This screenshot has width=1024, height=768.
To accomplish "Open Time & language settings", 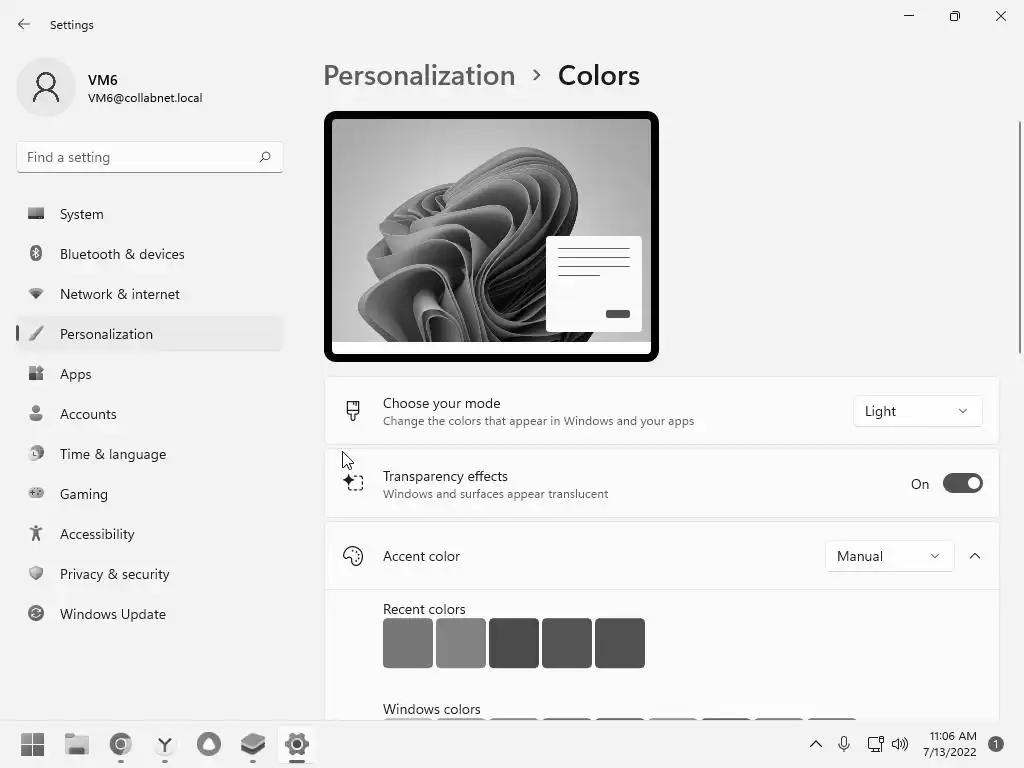I will pos(150,454).
